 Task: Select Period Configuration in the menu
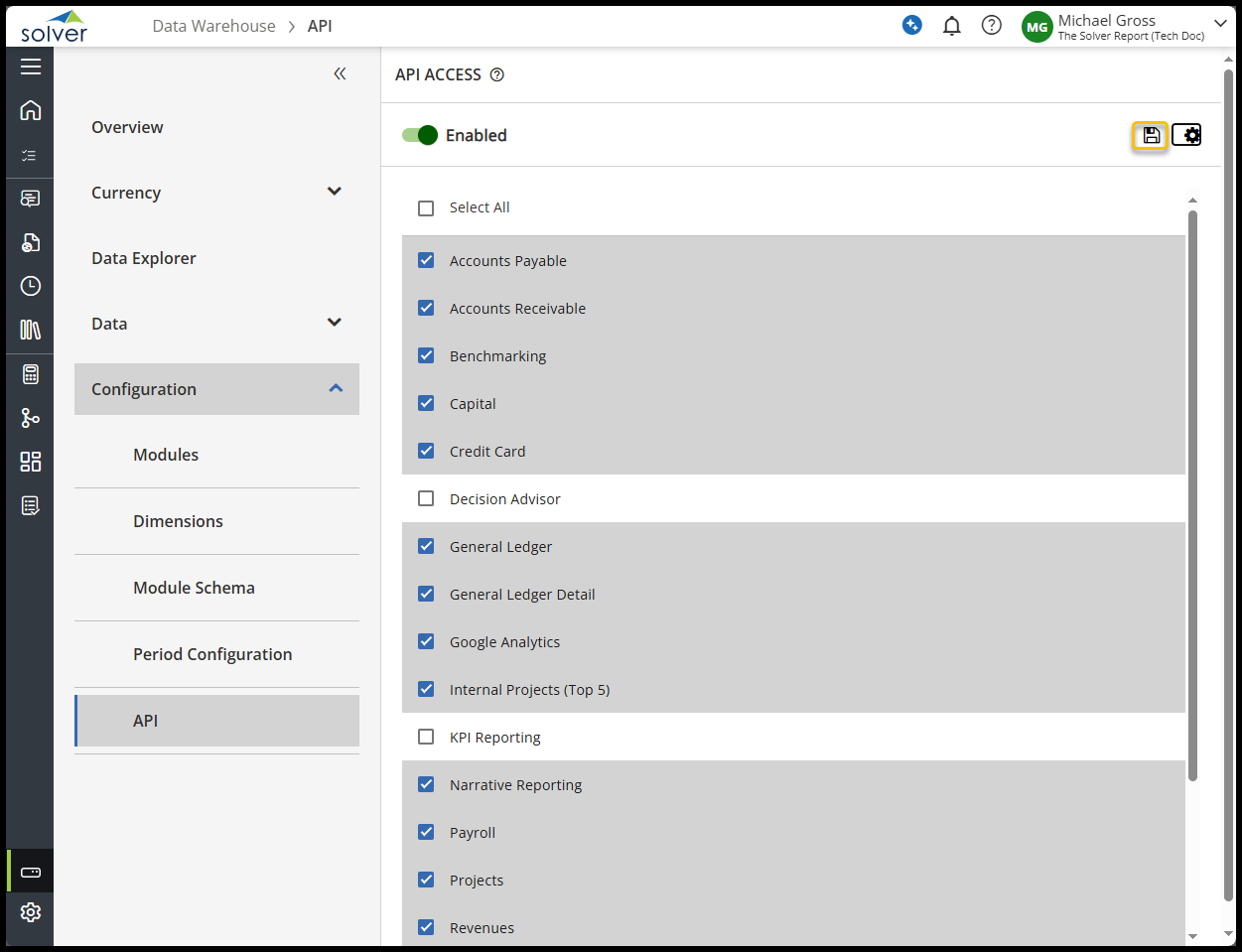click(212, 654)
